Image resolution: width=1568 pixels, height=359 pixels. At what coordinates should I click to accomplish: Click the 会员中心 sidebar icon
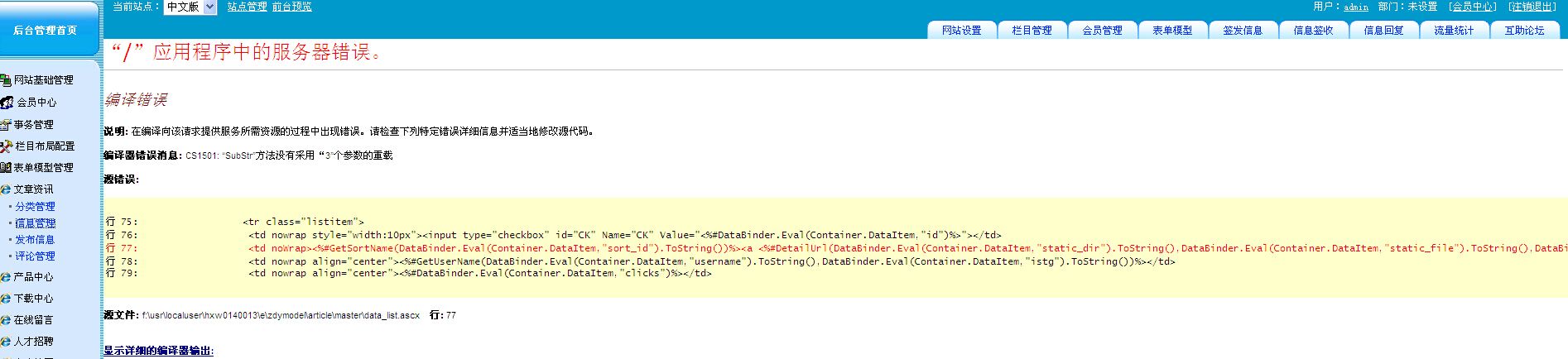pyautogui.click(x=7, y=103)
